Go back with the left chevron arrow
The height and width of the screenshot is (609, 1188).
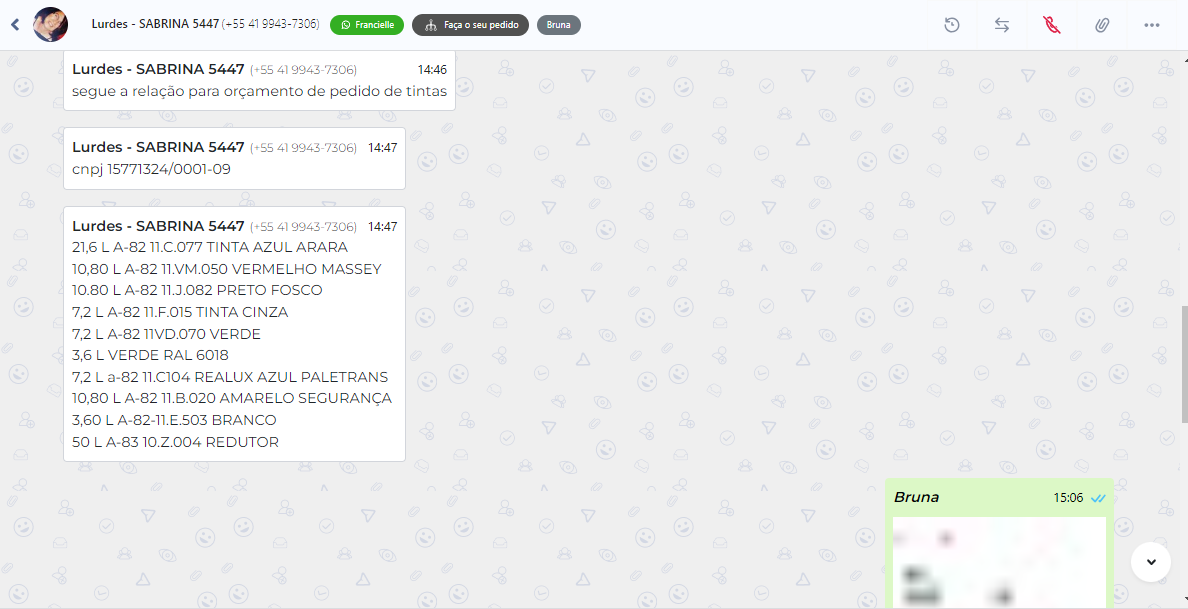click(x=15, y=25)
